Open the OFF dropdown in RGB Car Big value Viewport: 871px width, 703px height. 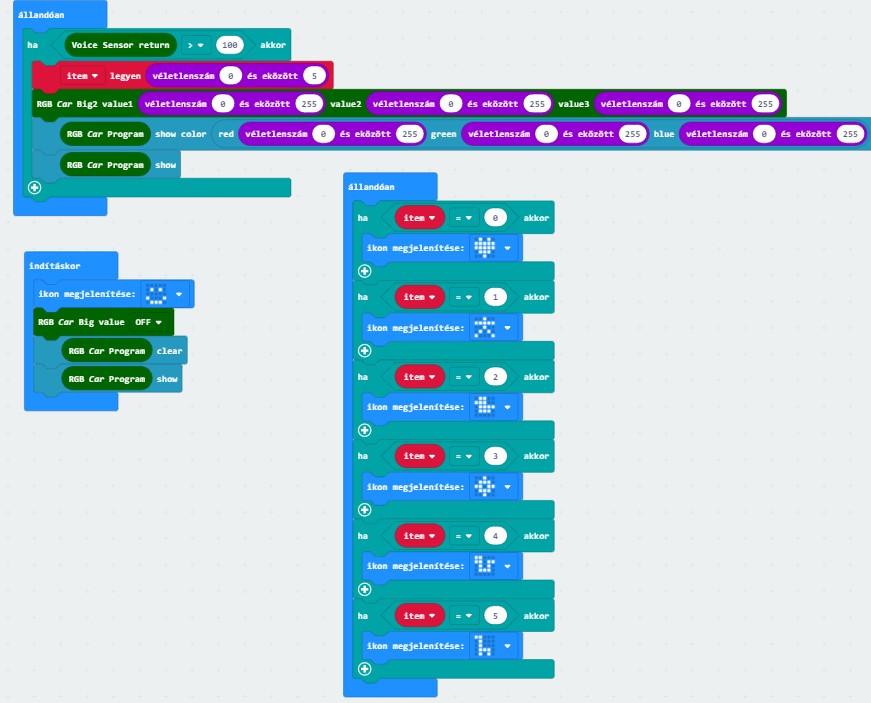[148, 323]
